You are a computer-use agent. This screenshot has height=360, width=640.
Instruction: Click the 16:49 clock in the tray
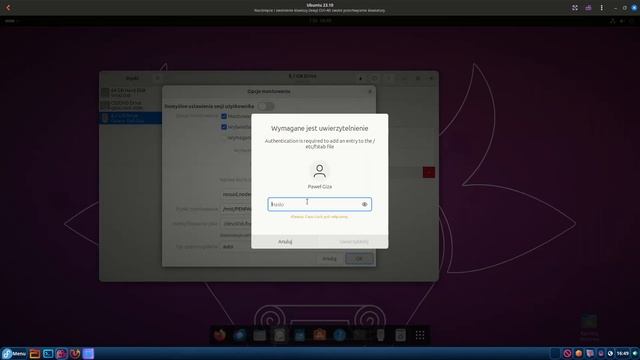pyautogui.click(x=622, y=353)
